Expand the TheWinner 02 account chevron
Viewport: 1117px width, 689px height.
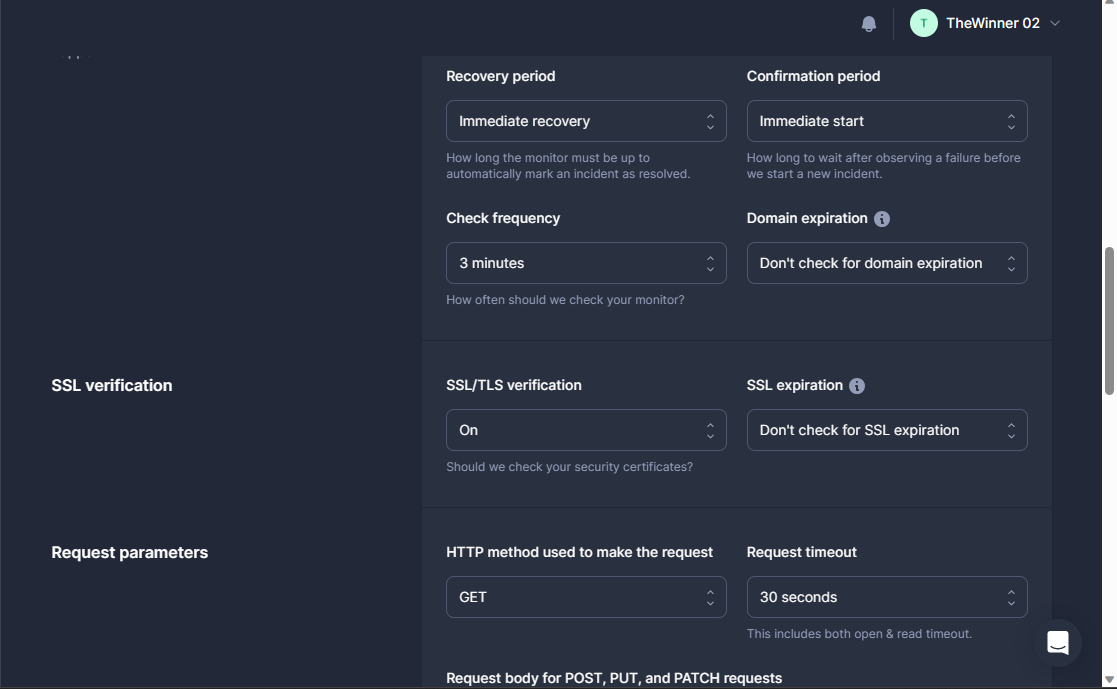pos(1055,24)
